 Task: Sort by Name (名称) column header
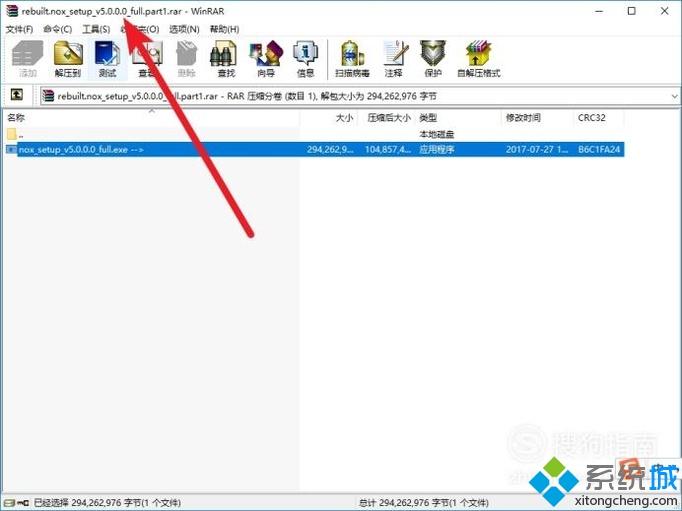coord(151,117)
